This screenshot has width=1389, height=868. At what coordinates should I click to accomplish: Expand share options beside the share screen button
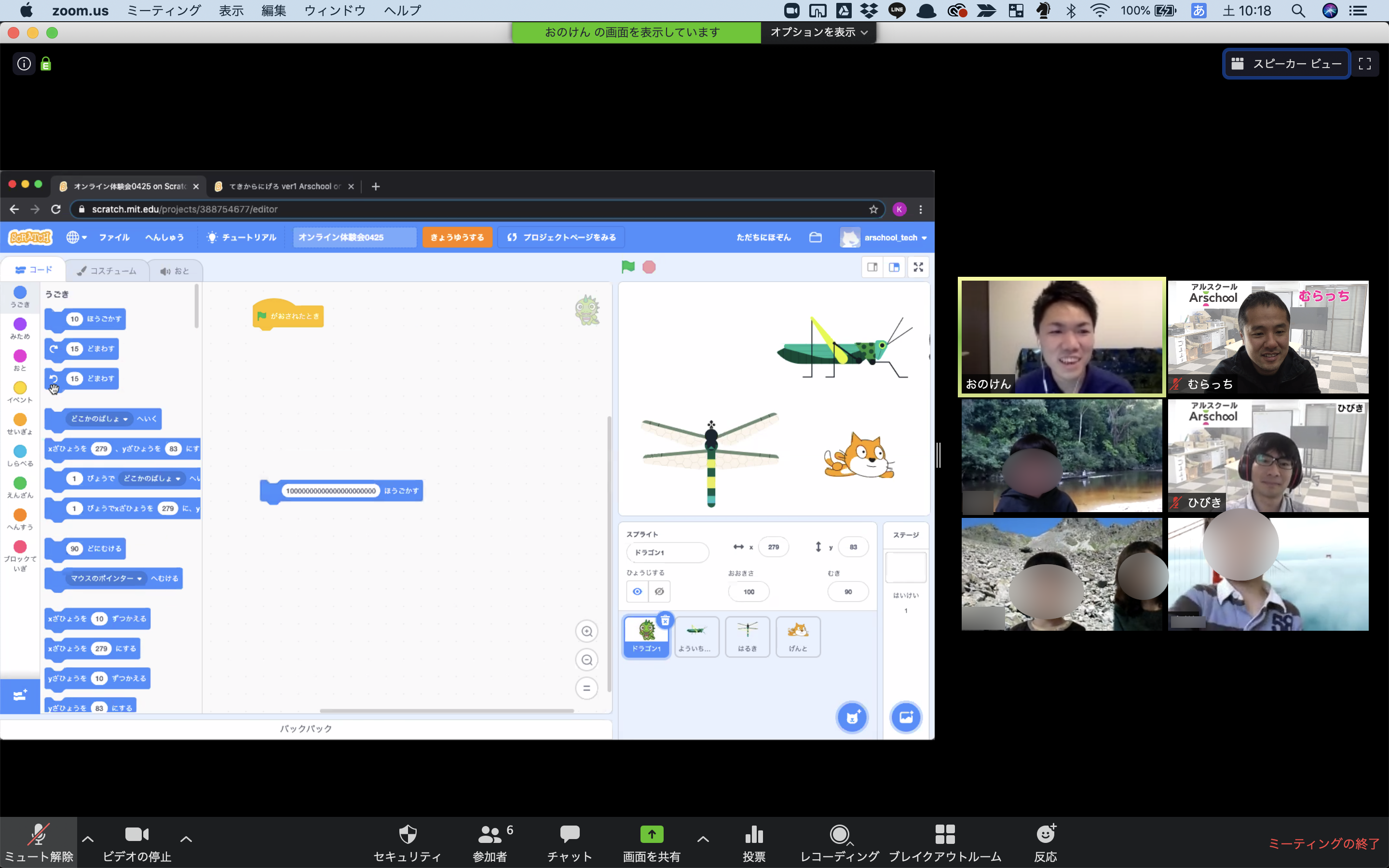[703, 839]
